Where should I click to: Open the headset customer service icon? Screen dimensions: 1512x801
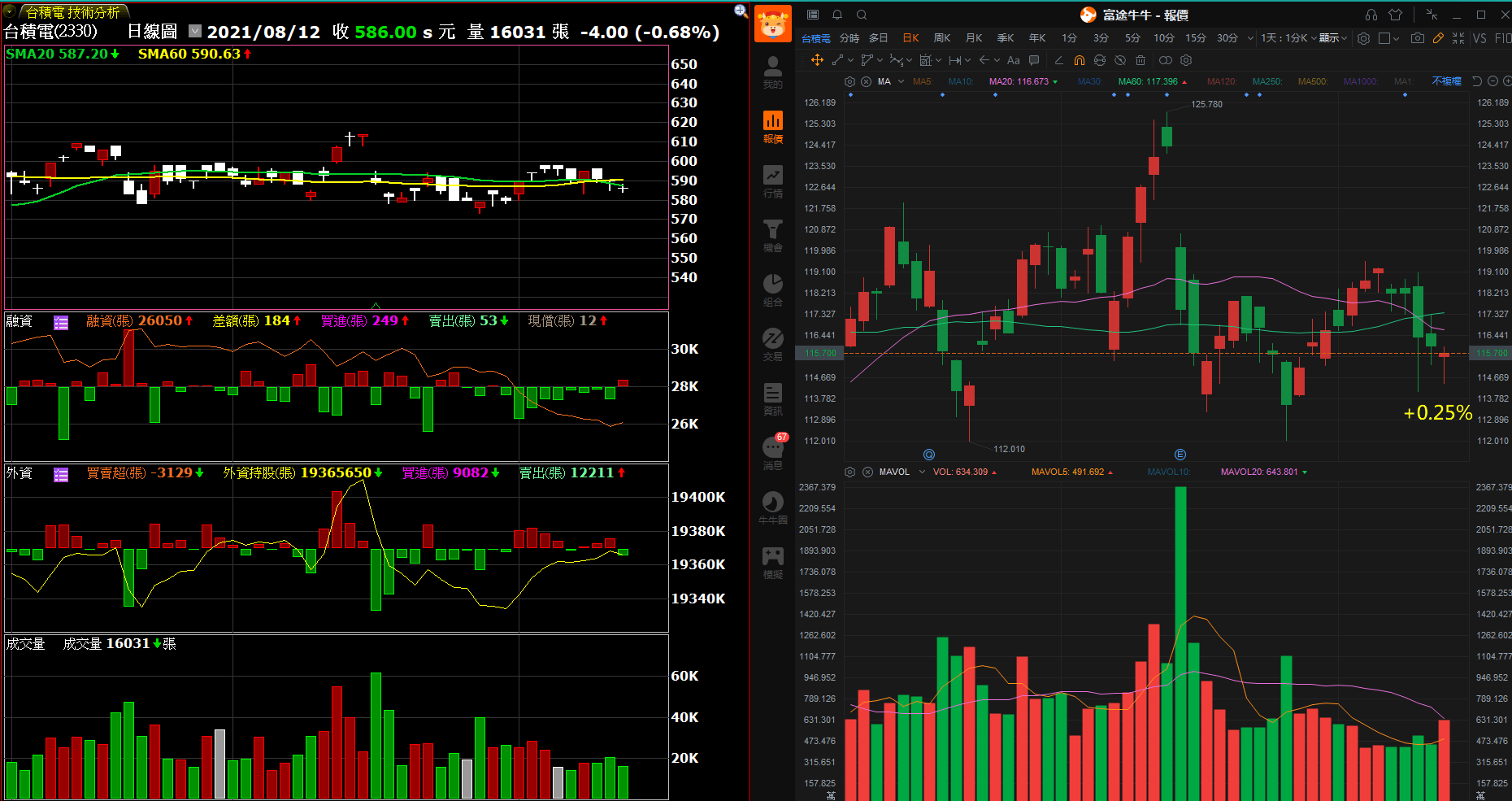1371,15
